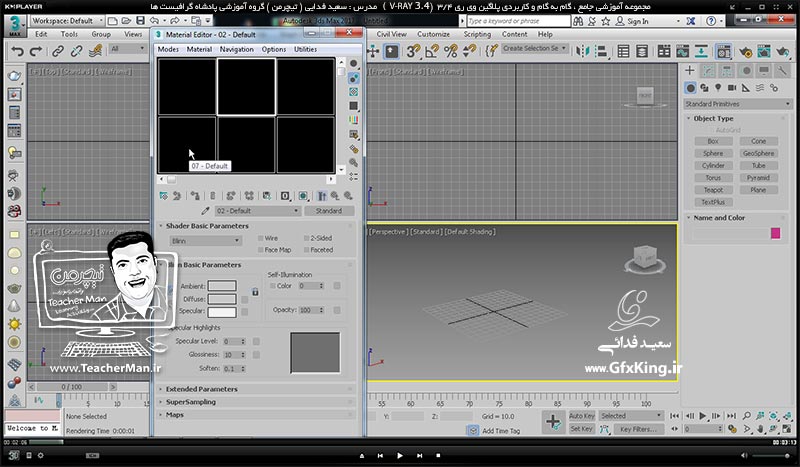Open Rendered Frame Window icon
The image size is (800, 467).
click(x=764, y=51)
